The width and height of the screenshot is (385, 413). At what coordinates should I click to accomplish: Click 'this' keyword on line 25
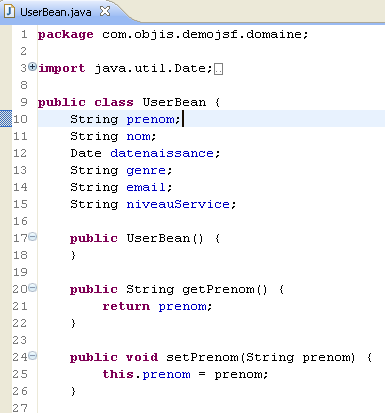click(x=118, y=374)
